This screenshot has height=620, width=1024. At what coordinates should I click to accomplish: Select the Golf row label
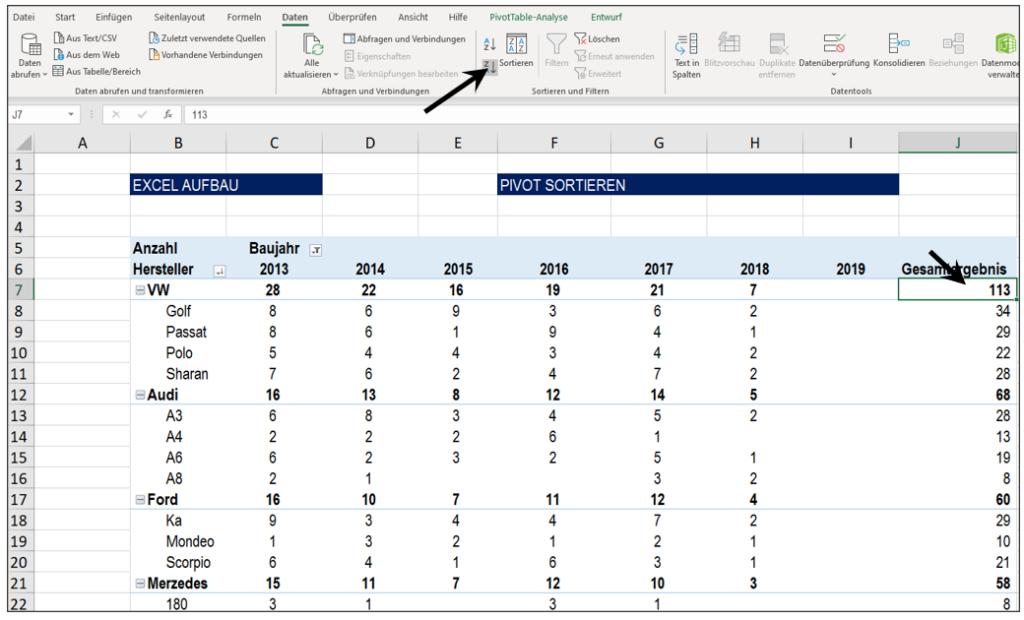pyautogui.click(x=178, y=311)
